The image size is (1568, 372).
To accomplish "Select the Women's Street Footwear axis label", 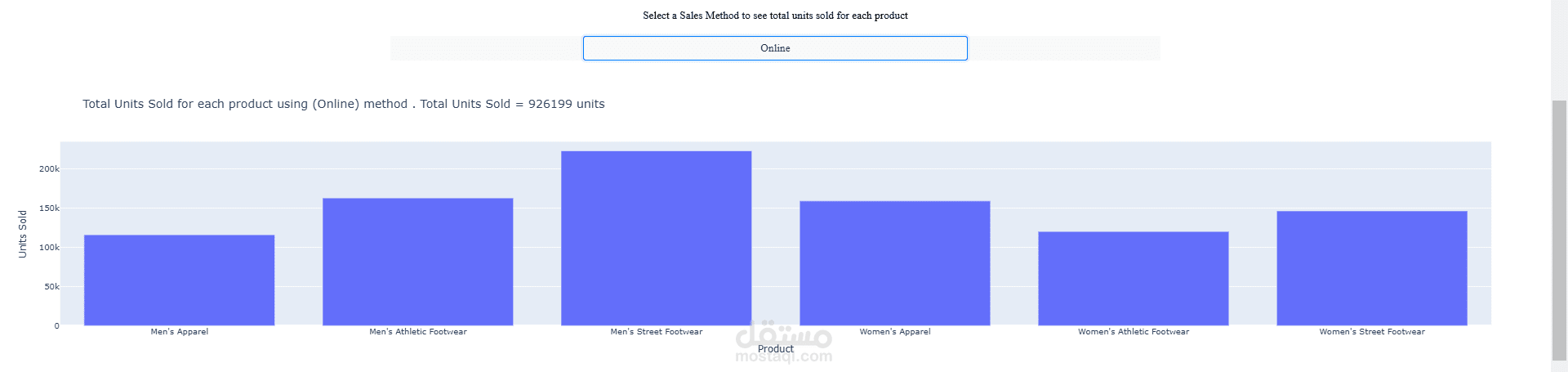I will tap(1371, 332).
